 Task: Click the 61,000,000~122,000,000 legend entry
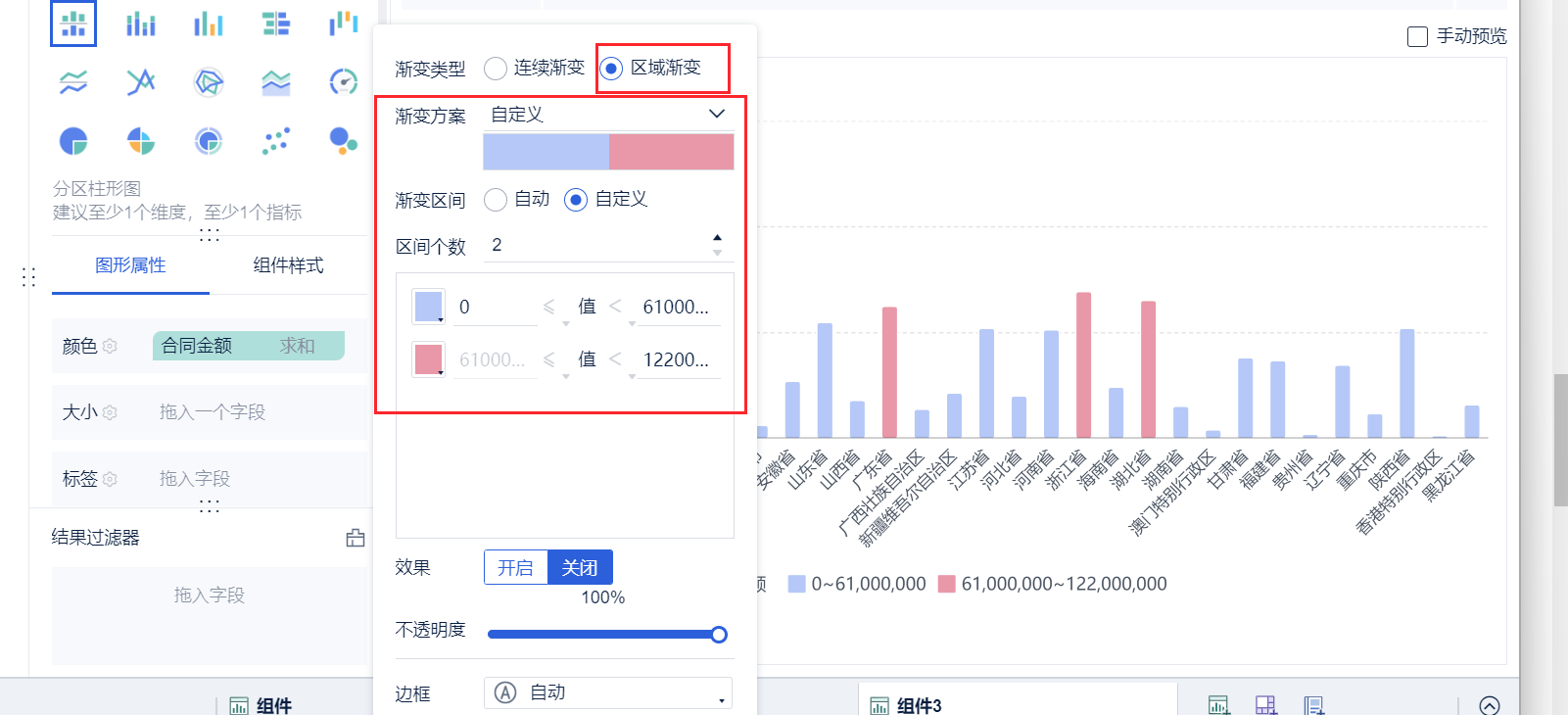(1053, 584)
